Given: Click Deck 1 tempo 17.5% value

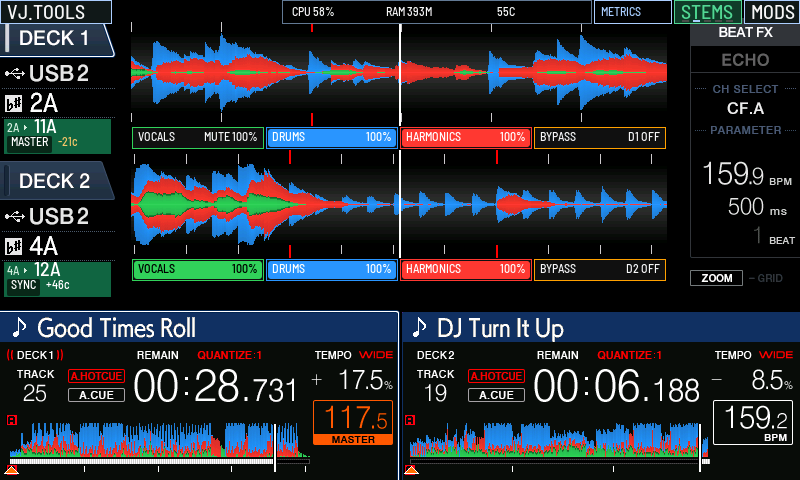Looking at the screenshot, I should 365,381.
